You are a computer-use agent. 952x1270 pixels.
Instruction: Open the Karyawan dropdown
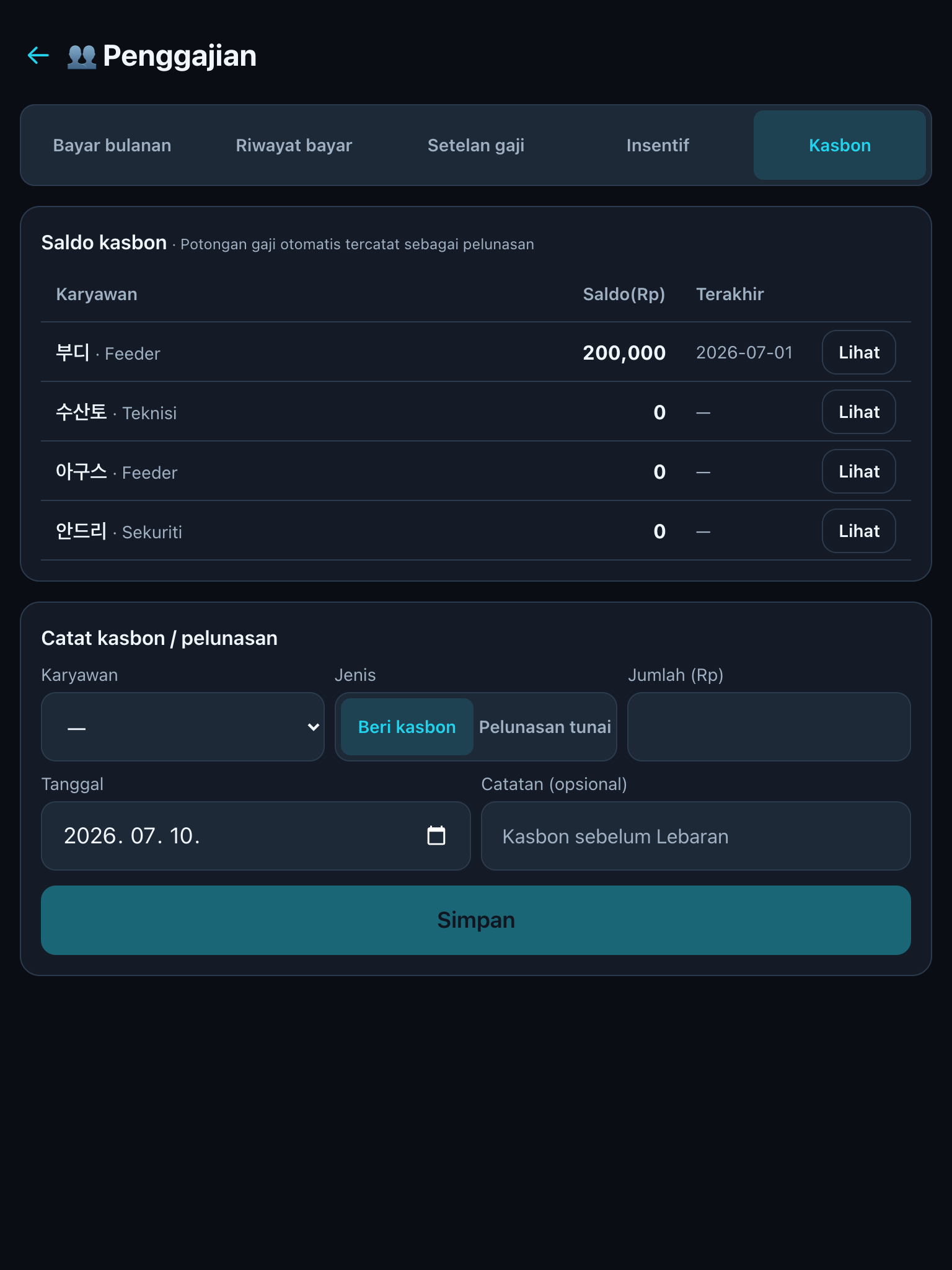tap(183, 727)
